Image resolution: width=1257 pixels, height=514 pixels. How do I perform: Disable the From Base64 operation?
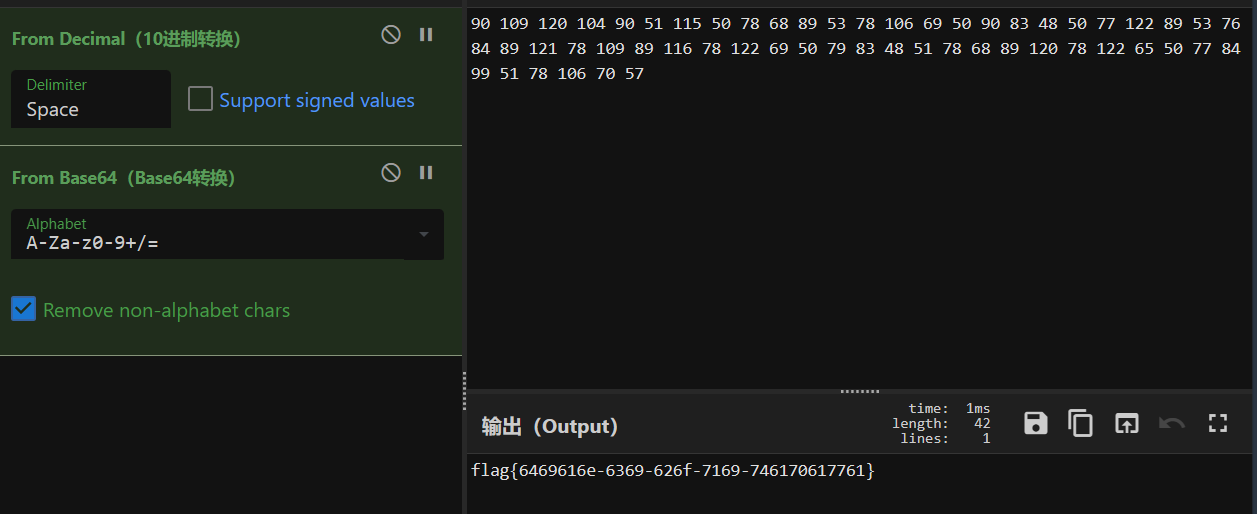click(x=391, y=173)
